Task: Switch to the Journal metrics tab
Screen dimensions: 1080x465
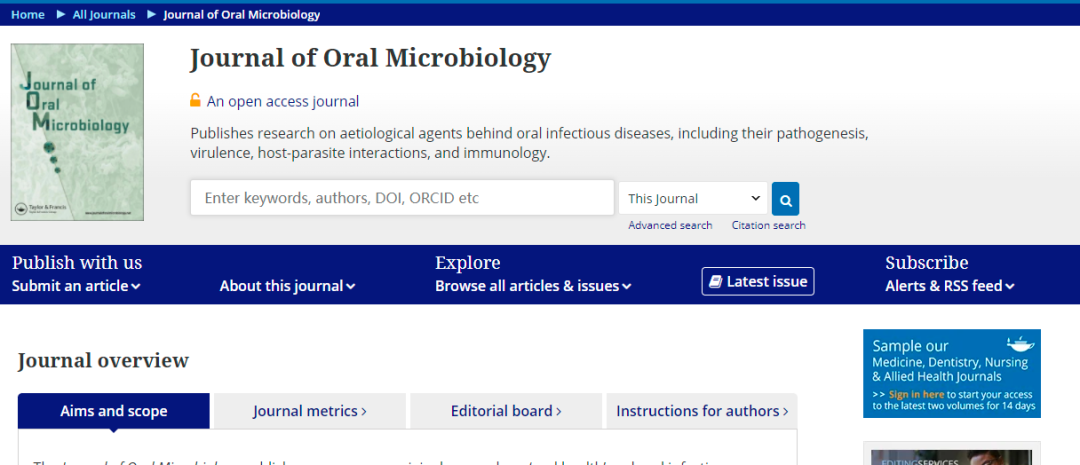Action: (x=309, y=411)
